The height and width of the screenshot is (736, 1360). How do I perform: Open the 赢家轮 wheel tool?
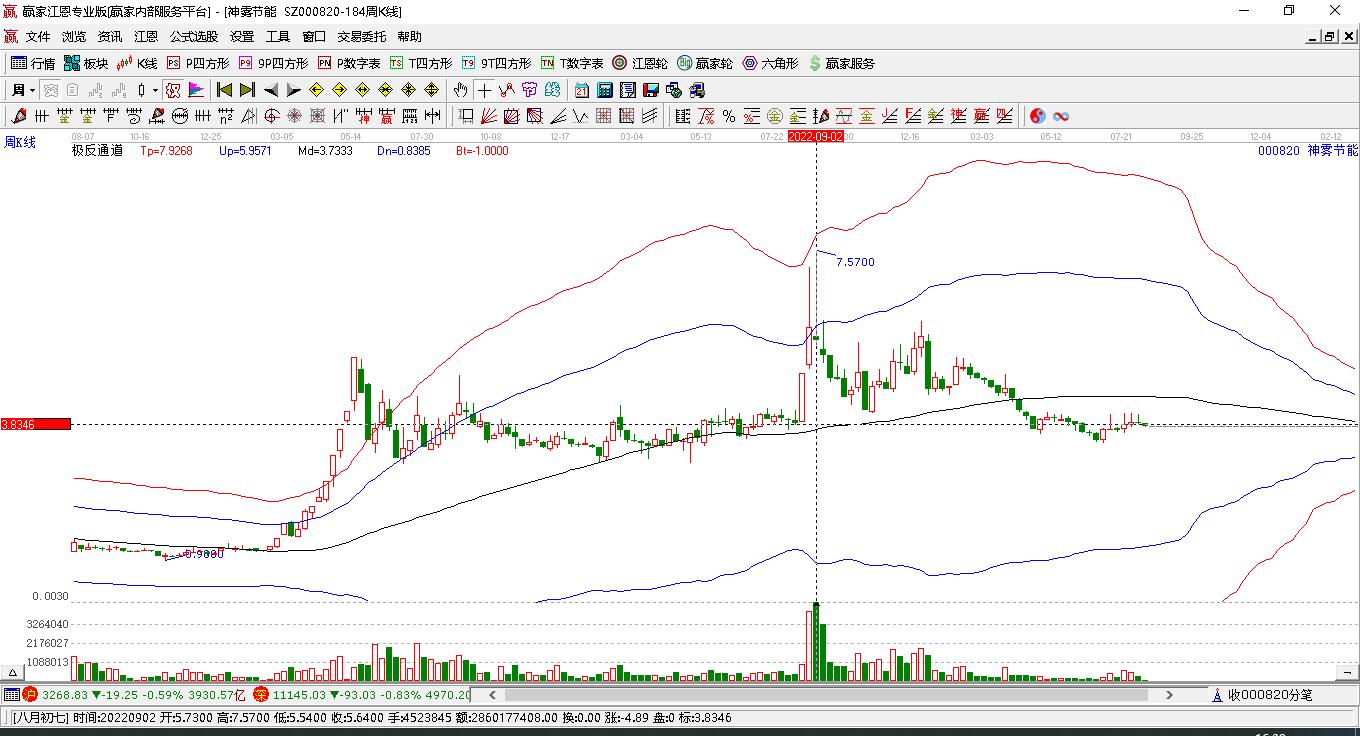705,63
